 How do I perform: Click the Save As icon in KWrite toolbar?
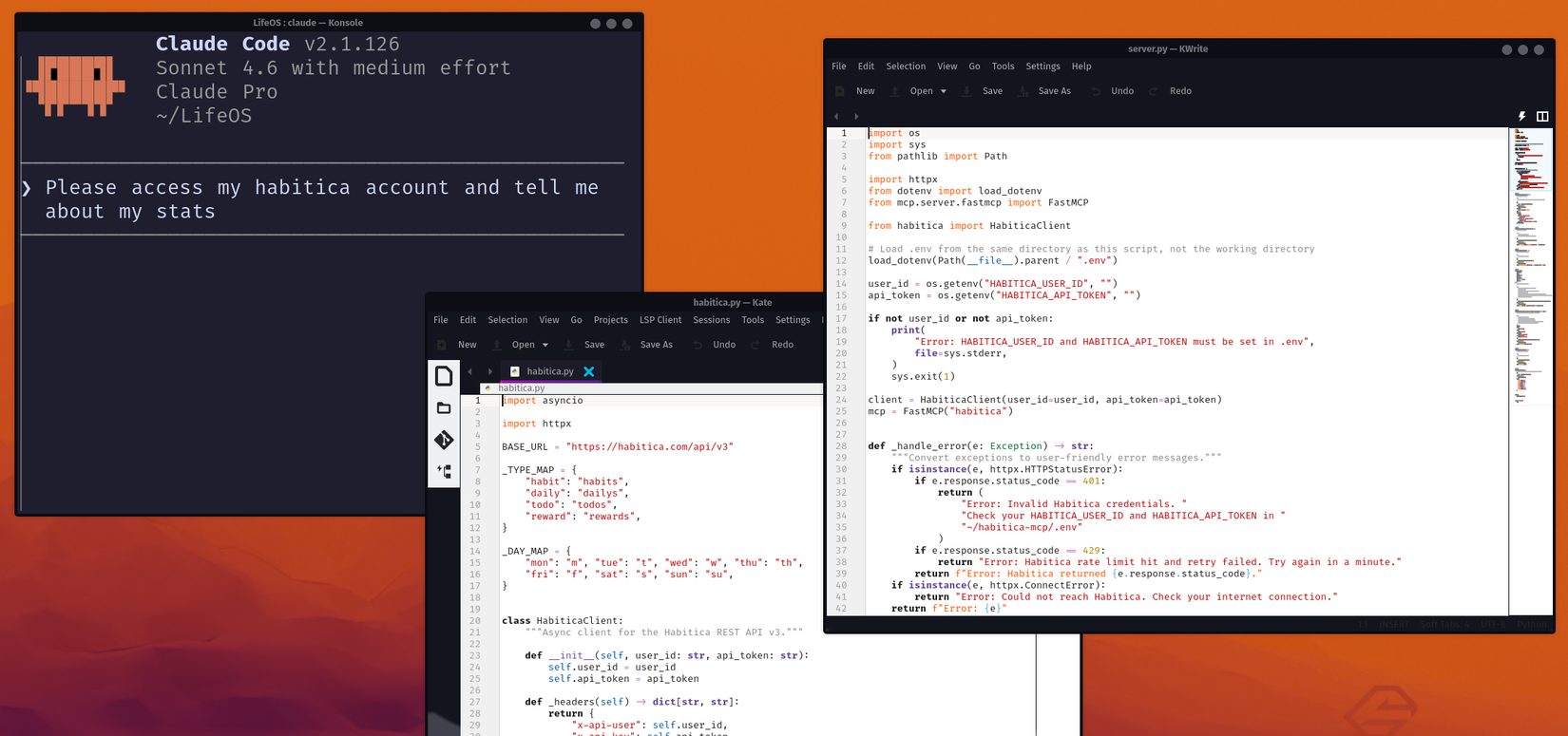1023,91
